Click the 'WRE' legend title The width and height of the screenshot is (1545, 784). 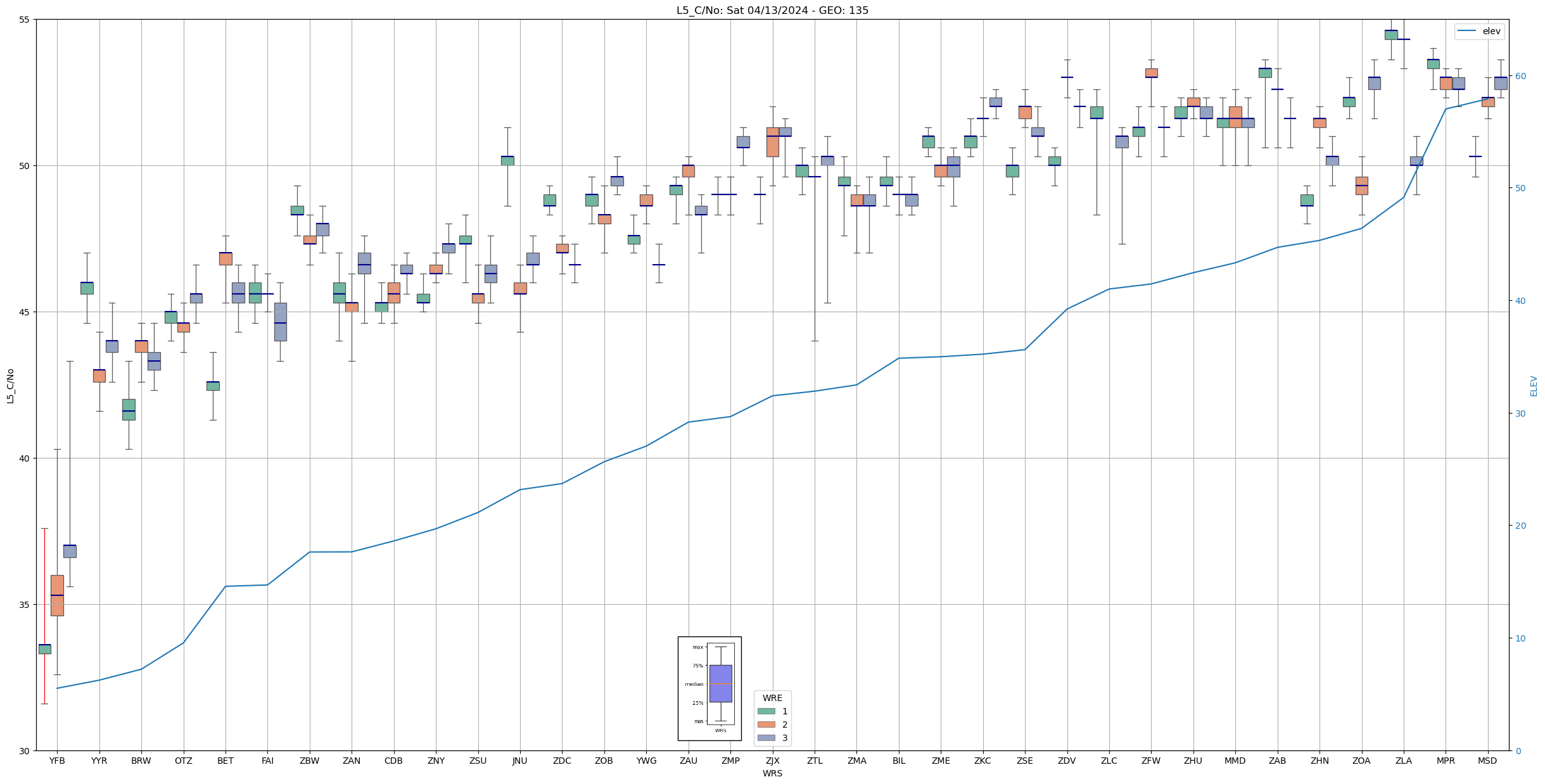click(x=772, y=698)
